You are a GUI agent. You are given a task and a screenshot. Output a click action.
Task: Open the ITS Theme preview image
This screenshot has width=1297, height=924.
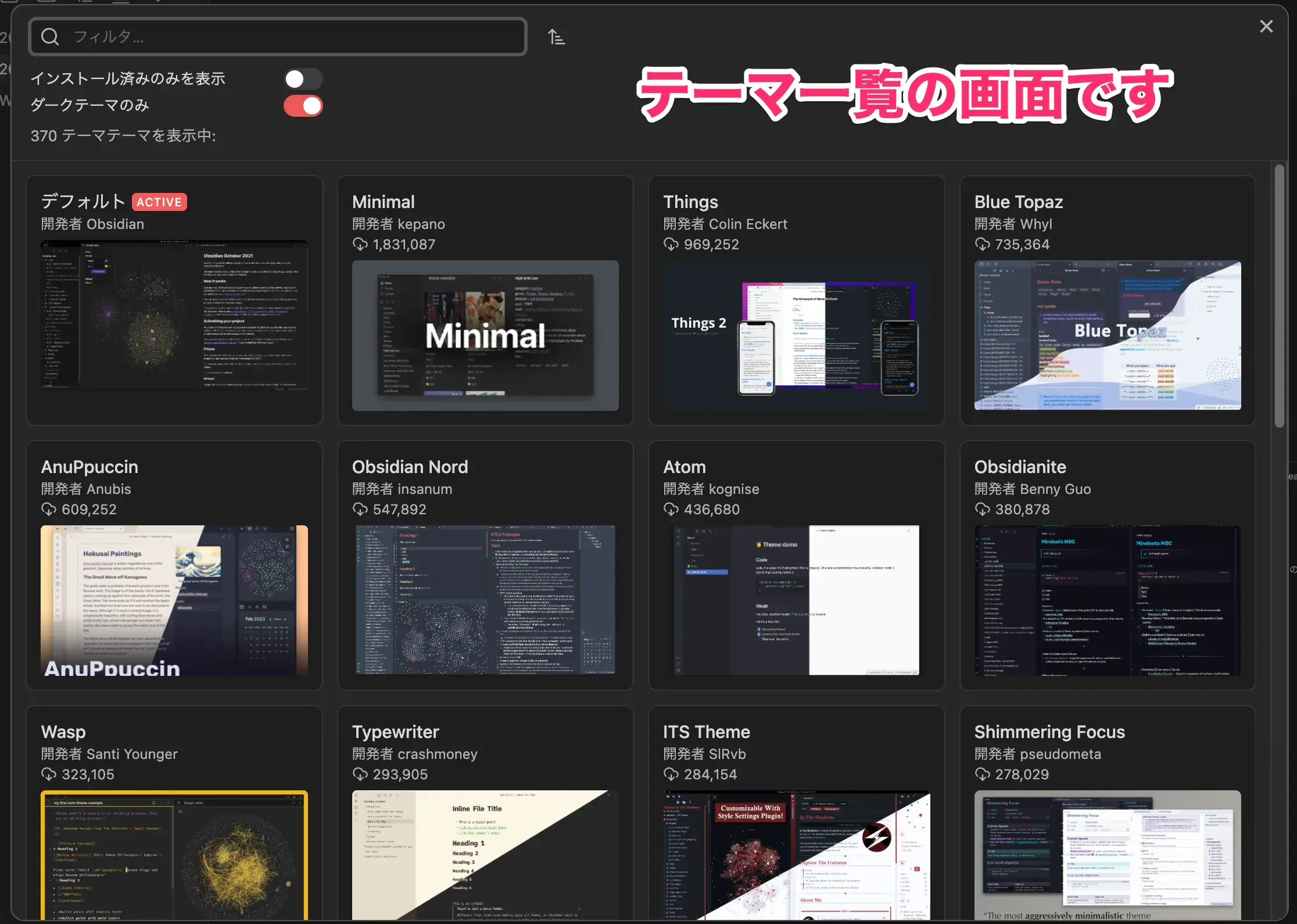(797, 855)
